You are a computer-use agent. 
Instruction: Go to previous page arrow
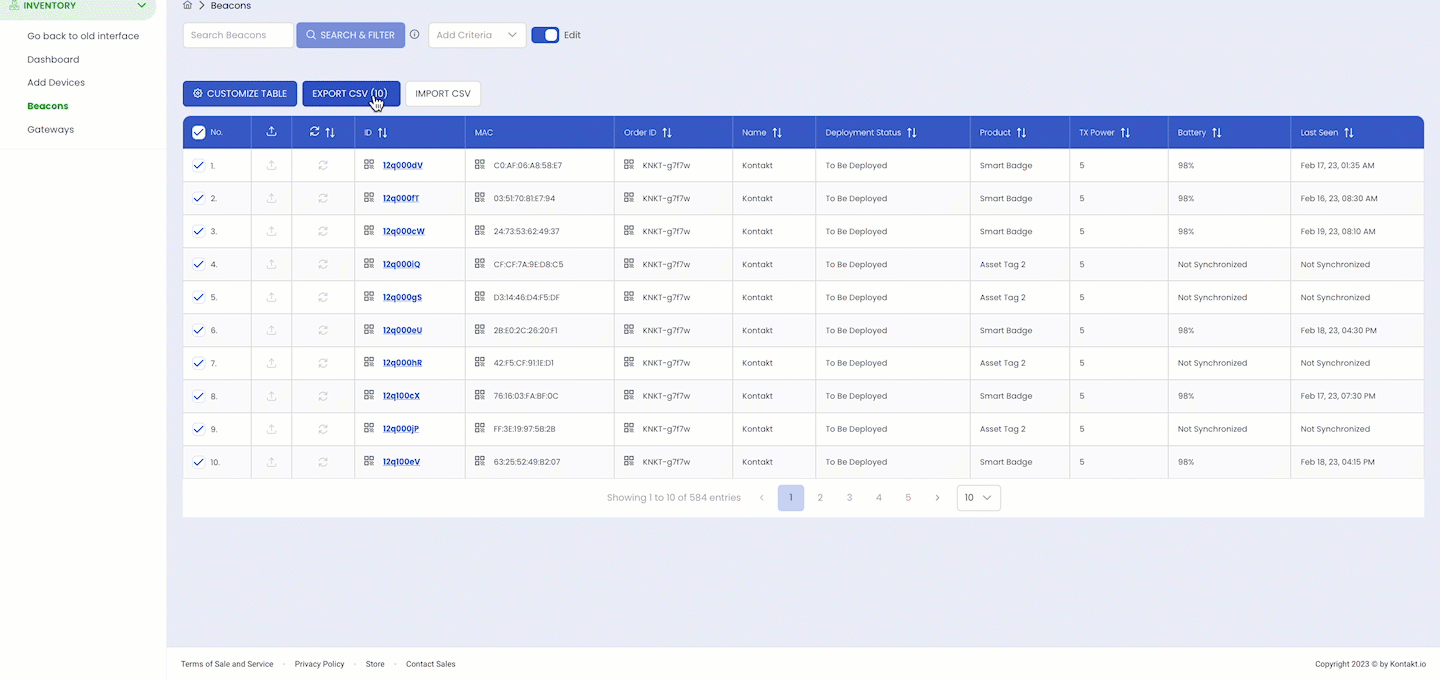(762, 497)
